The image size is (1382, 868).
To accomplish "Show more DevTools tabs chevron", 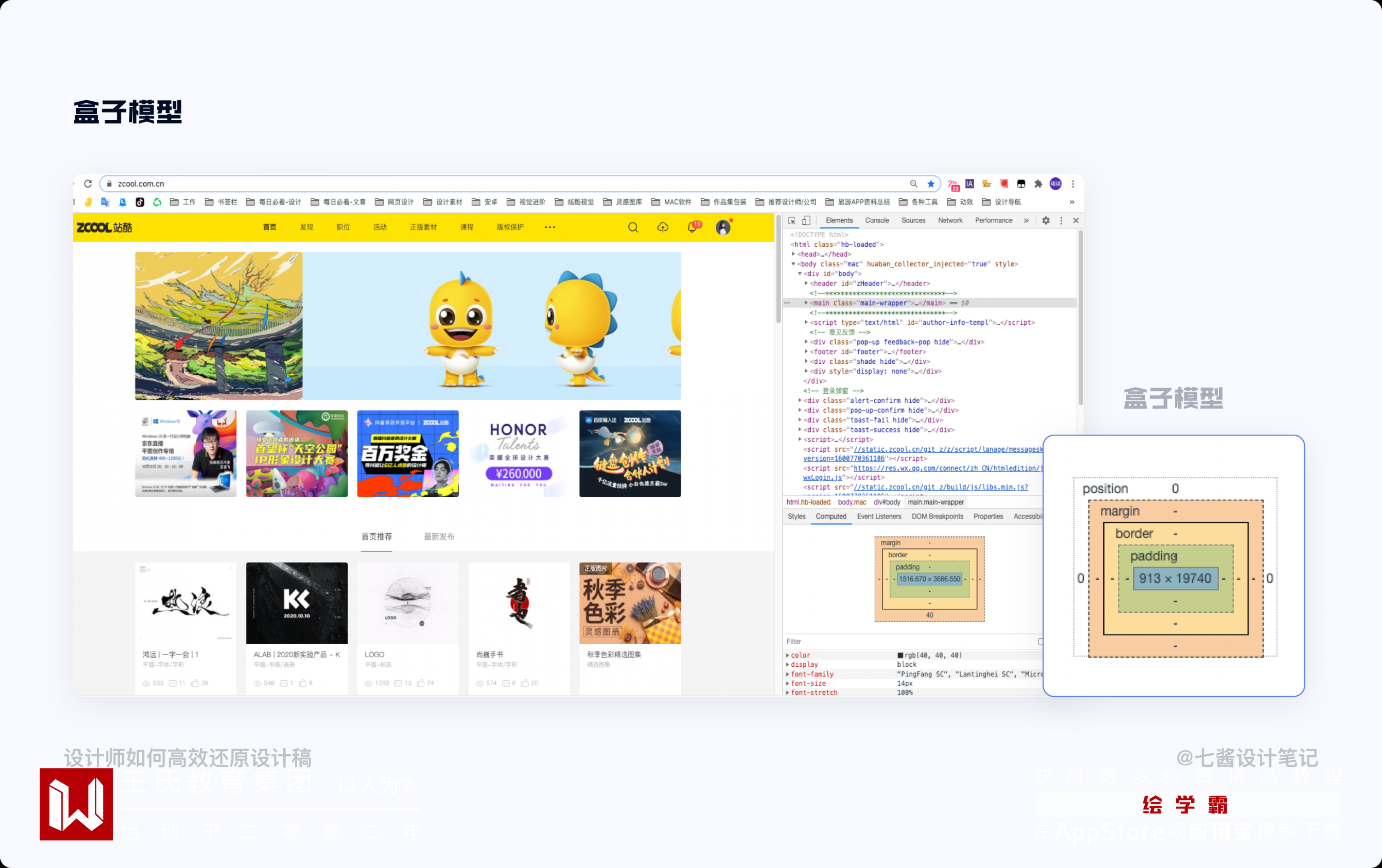I will 1026,221.
